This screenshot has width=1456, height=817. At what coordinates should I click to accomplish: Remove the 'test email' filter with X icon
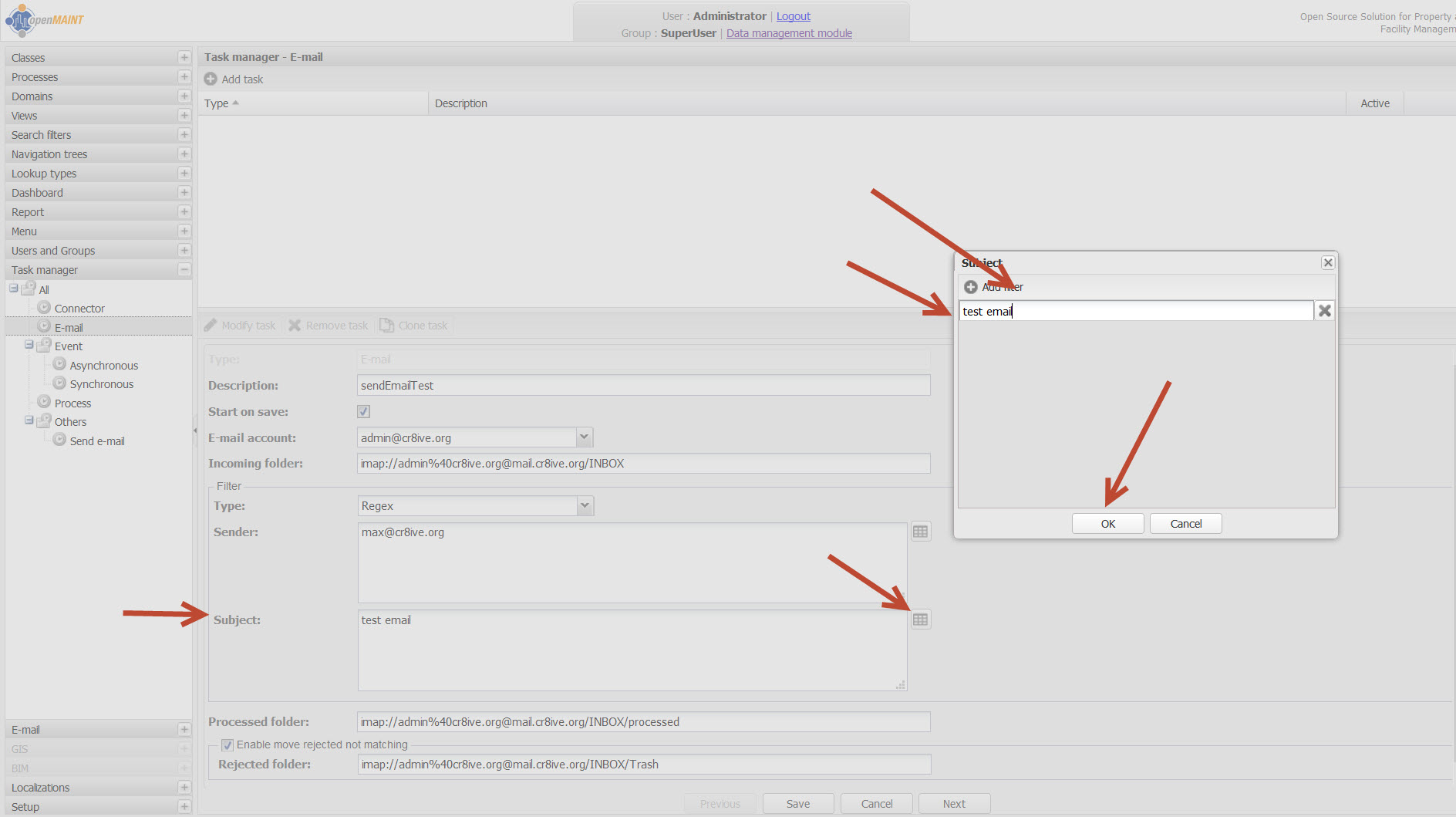(x=1324, y=311)
